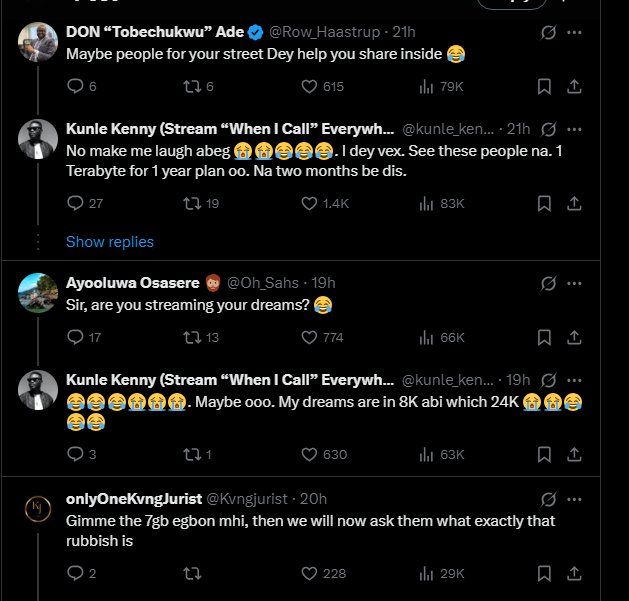View DON Tobechukwu Ade's avatar

click(x=38, y=41)
